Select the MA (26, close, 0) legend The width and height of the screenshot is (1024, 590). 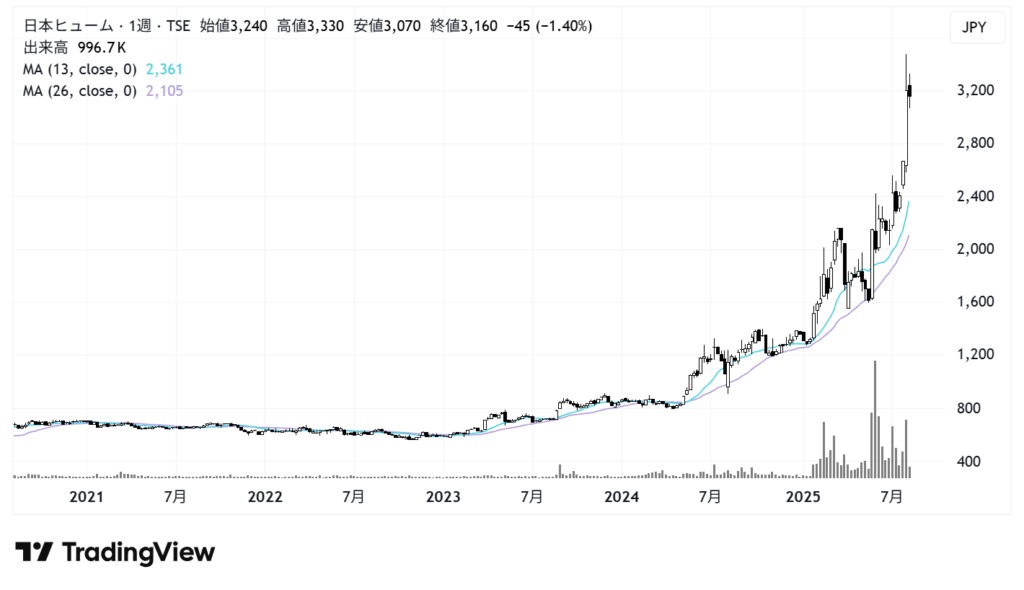click(x=80, y=91)
